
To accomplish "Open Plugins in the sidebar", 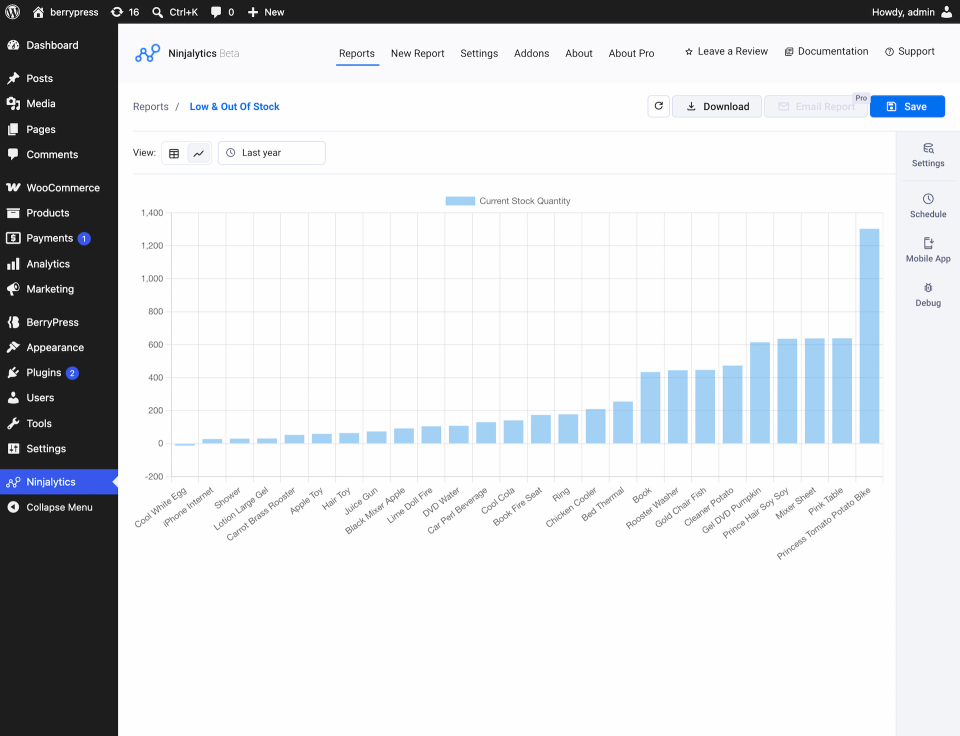I will pos(59,372).
